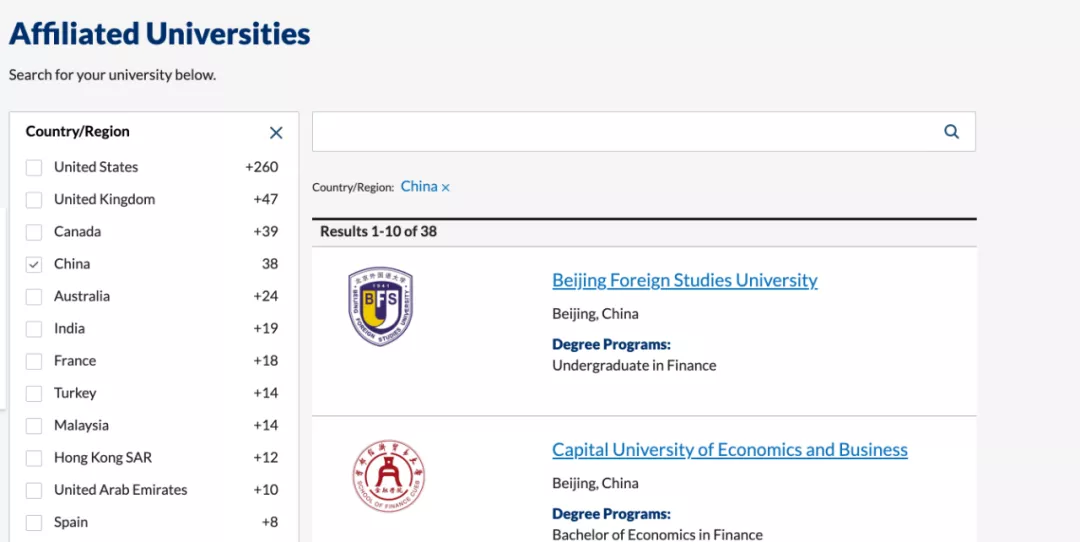Check the Spain checkbox
The width and height of the screenshot is (1080, 542).
(34, 523)
